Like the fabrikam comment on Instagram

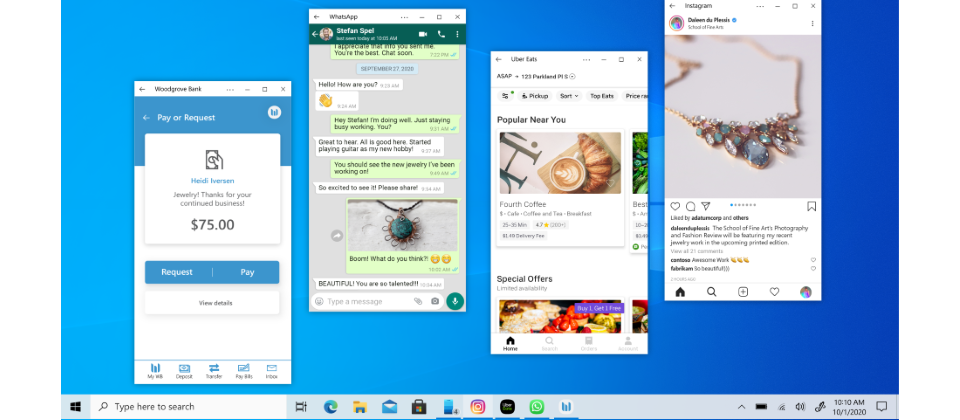[x=813, y=268]
